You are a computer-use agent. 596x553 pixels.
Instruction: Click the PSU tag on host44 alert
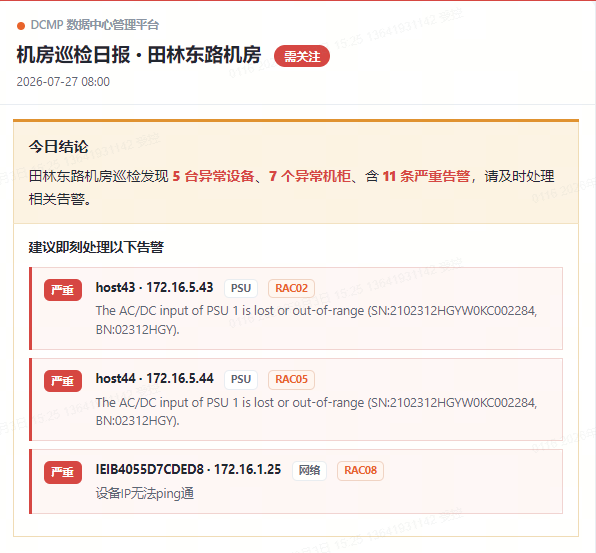click(241, 379)
